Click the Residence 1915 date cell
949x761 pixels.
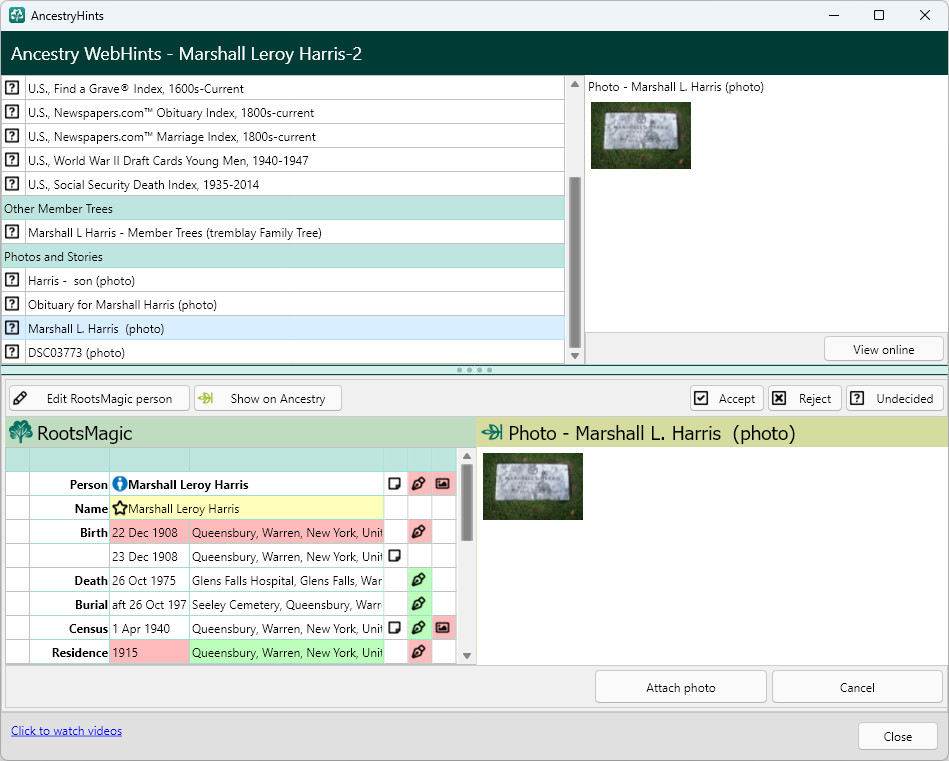point(149,653)
